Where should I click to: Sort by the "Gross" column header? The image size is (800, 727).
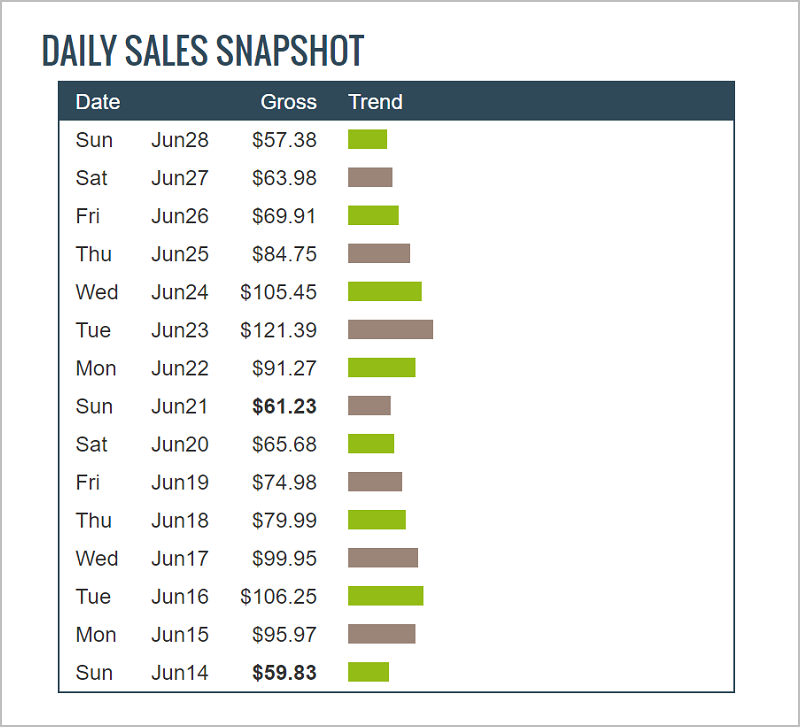point(288,102)
